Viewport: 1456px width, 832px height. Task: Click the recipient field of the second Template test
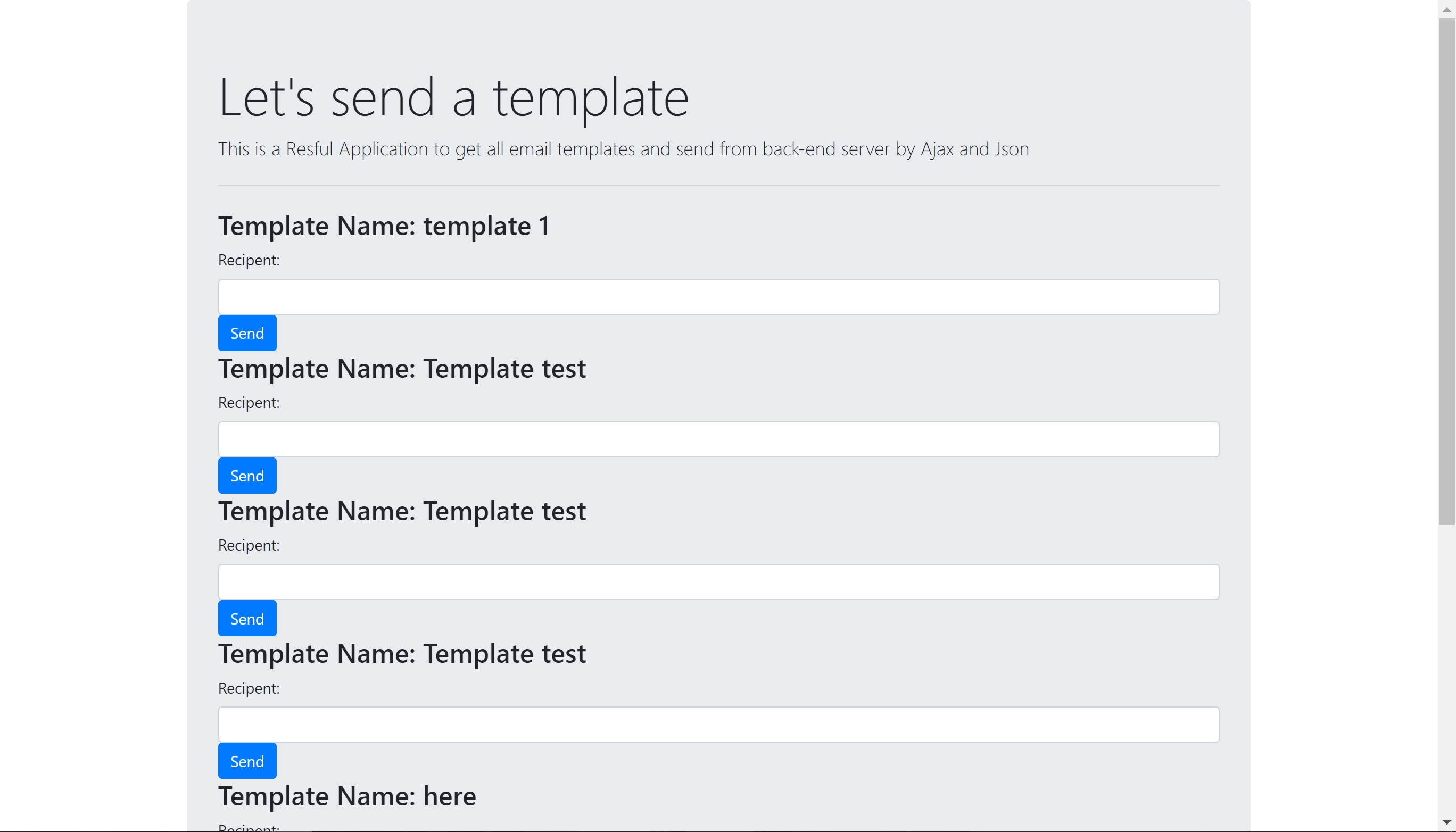(x=718, y=582)
